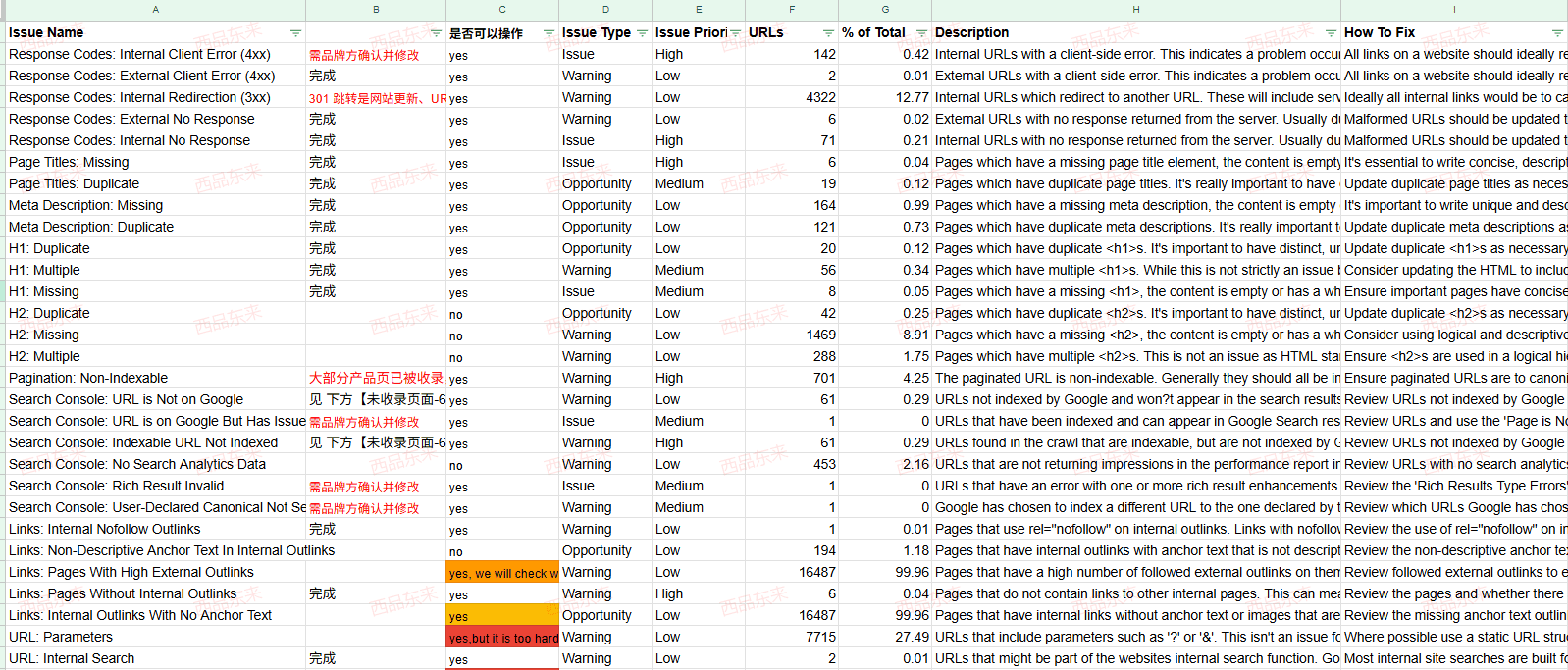
Task: Open filter for blank column B header
Action: coord(436,33)
